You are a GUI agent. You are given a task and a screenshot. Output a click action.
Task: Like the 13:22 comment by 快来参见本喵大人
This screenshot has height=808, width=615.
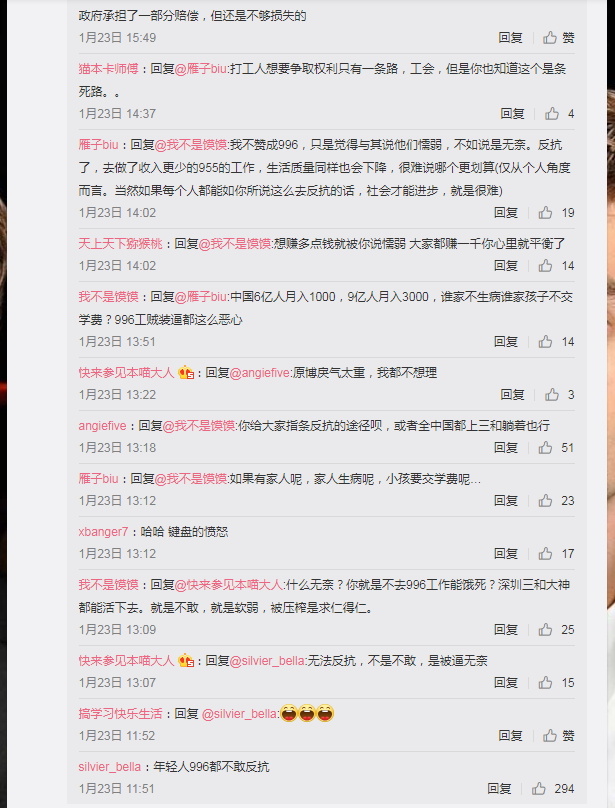coord(553,395)
